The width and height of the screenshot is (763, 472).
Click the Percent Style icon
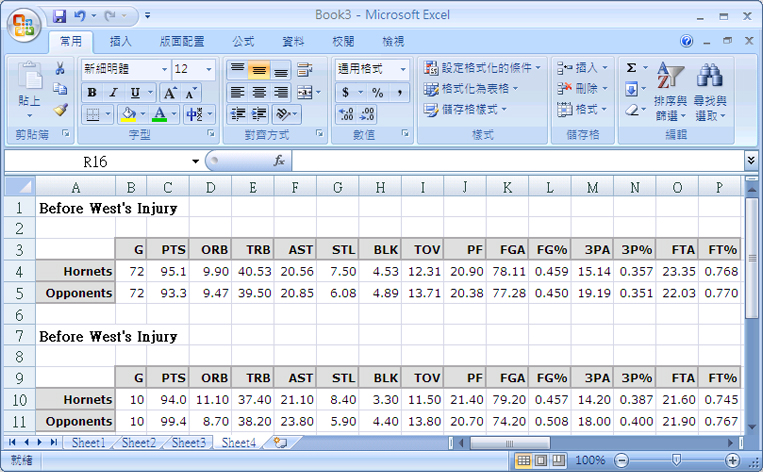(x=377, y=92)
